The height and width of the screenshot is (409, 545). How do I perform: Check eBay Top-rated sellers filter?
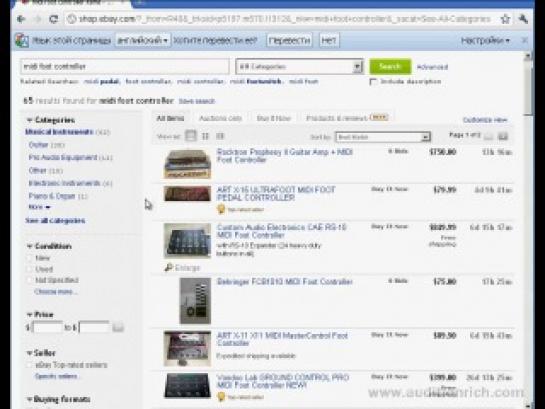30,365
